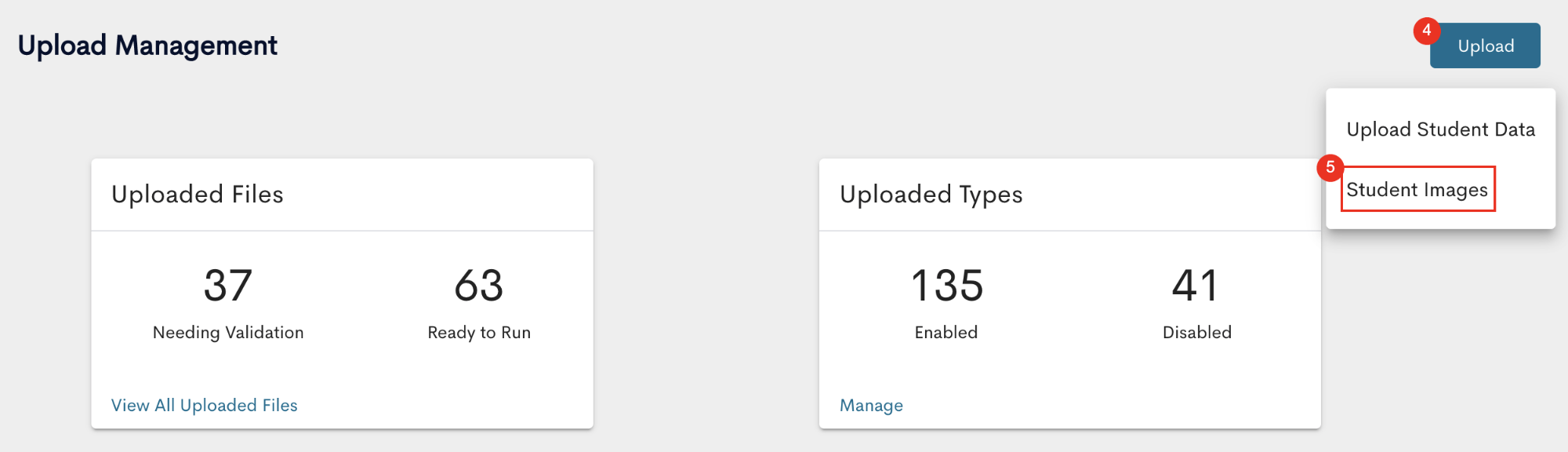Click the red step 5 badge
This screenshot has width=1568, height=452.
click(1330, 167)
